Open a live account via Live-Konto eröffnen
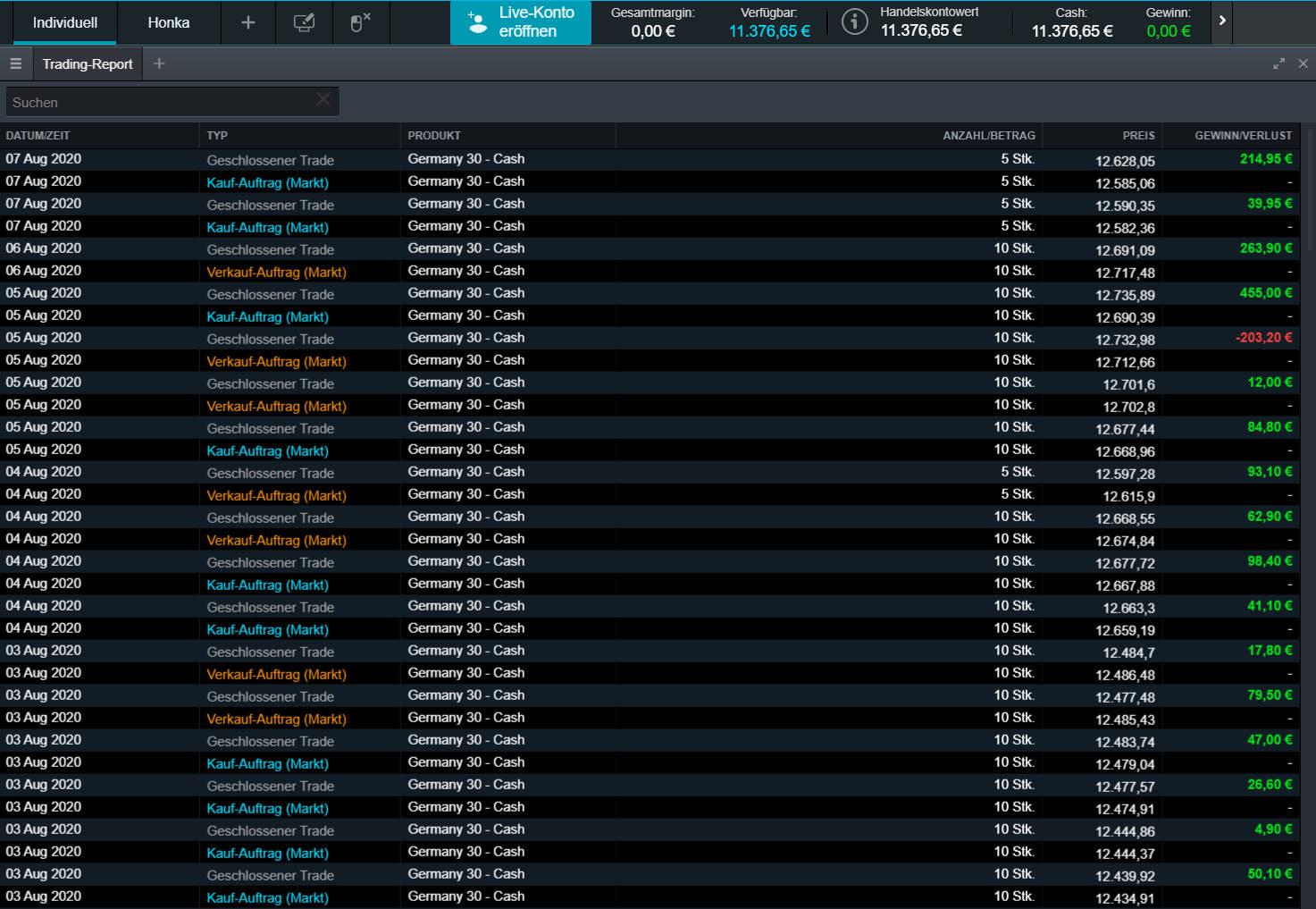The image size is (1316, 909). tap(521, 22)
